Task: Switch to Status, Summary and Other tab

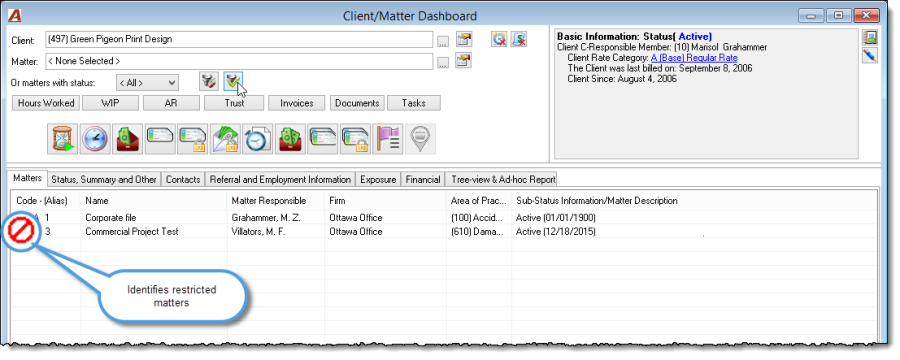Action: [104, 180]
